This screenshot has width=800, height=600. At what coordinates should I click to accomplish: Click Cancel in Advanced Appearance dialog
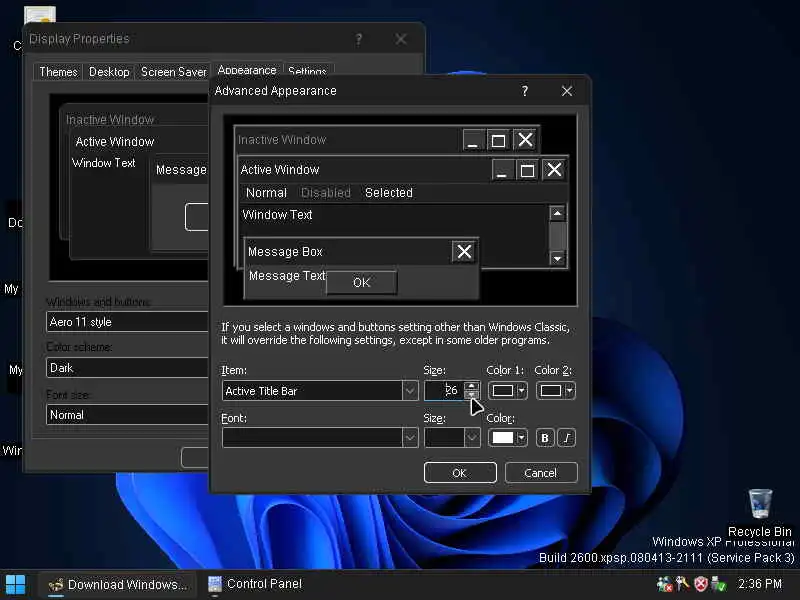pyautogui.click(x=541, y=473)
